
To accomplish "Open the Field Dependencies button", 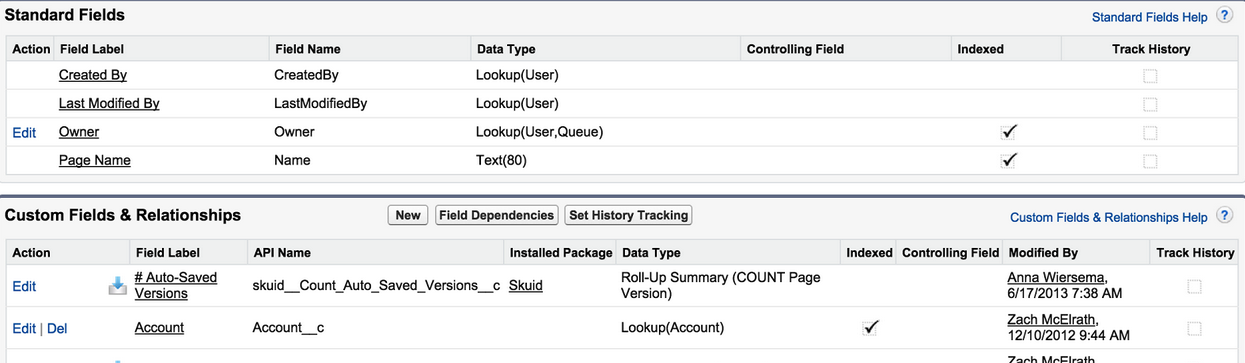I will [497, 215].
